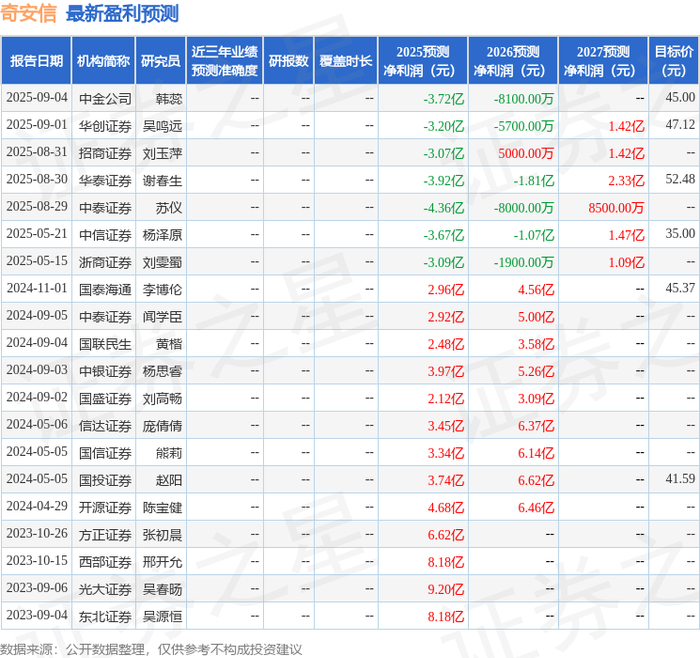Image resolution: width=700 pixels, height=658 pixels.
Task: Click the 中金公司 institution cell
Action: tap(105, 98)
